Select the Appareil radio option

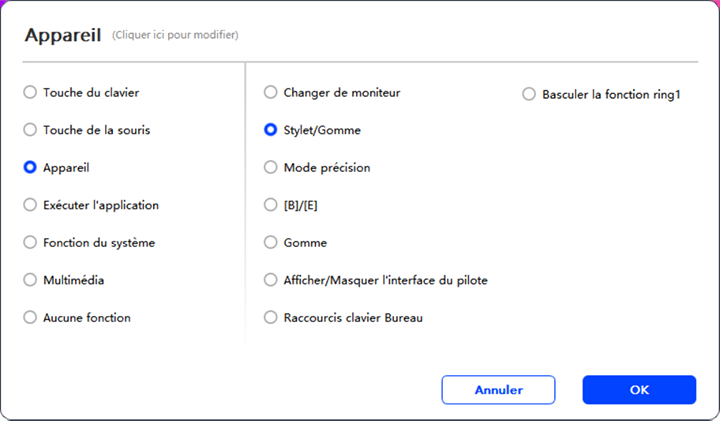(x=30, y=168)
